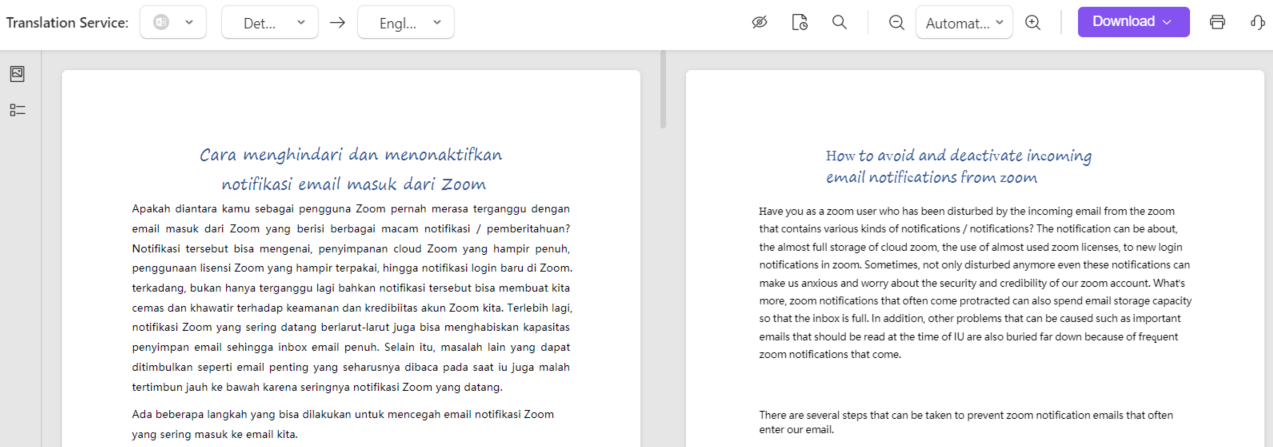Image resolution: width=1273 pixels, height=447 pixels.
Task: Click the print icon
Action: [1217, 22]
